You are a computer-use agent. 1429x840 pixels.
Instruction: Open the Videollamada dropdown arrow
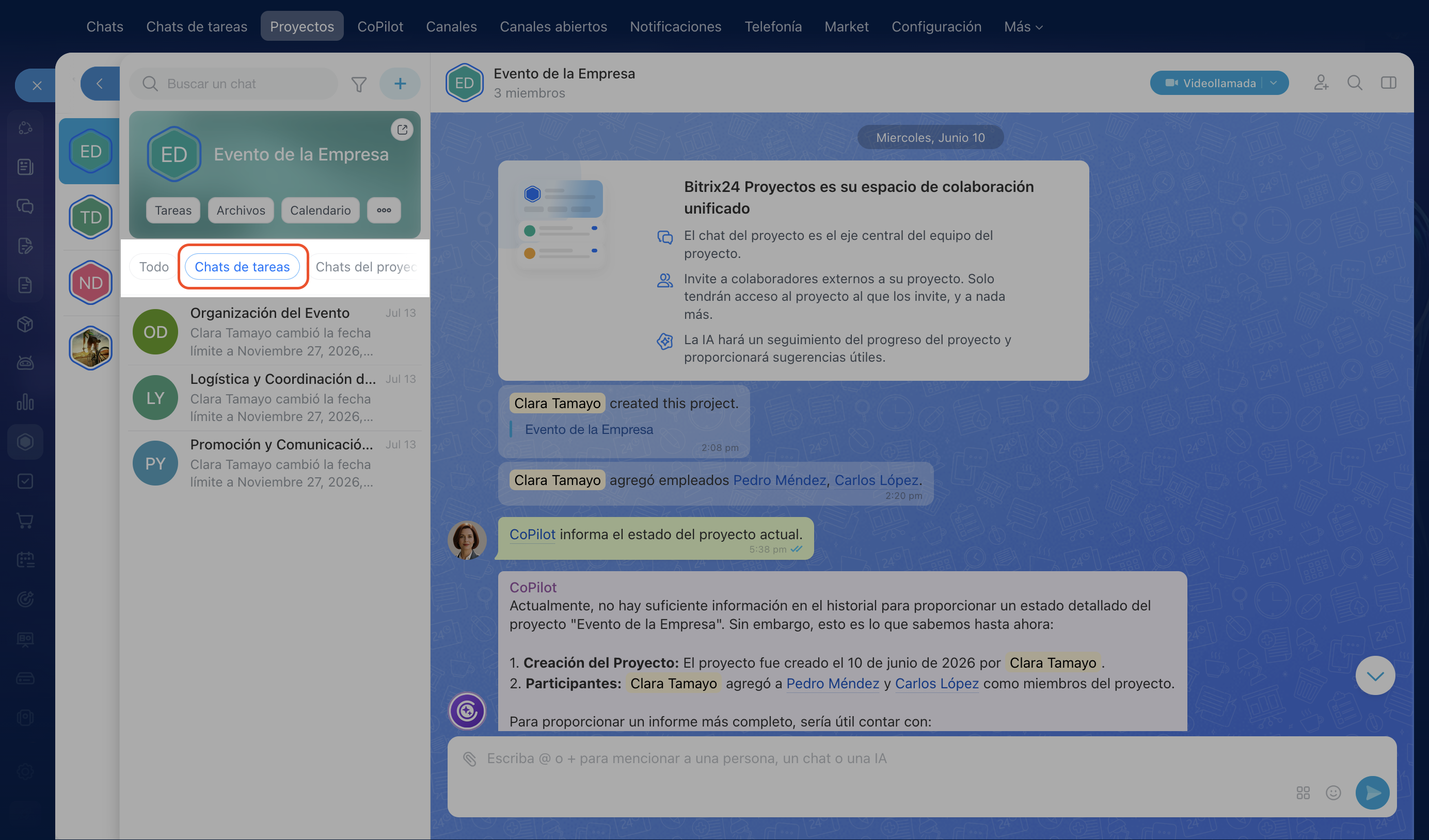[1274, 83]
